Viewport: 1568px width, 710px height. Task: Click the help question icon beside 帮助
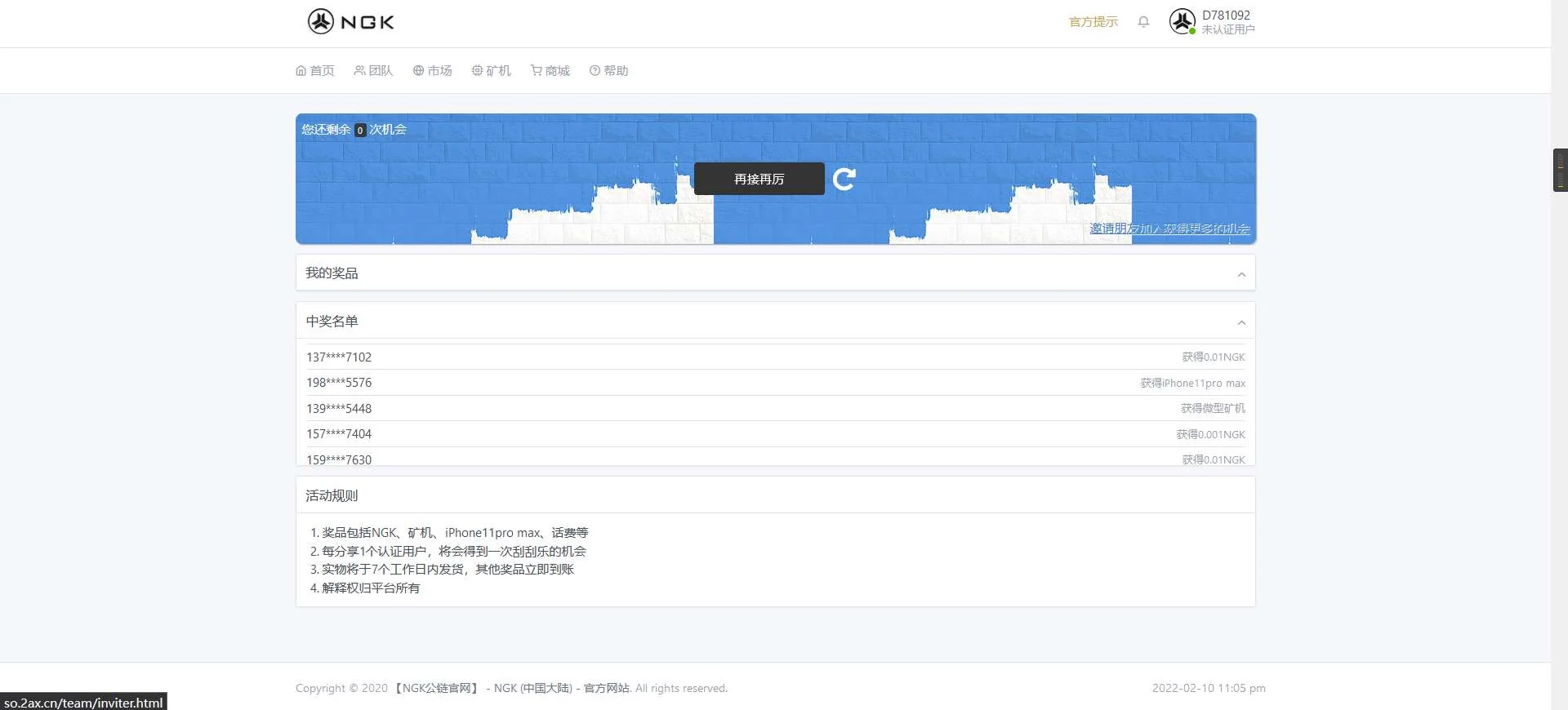point(595,71)
